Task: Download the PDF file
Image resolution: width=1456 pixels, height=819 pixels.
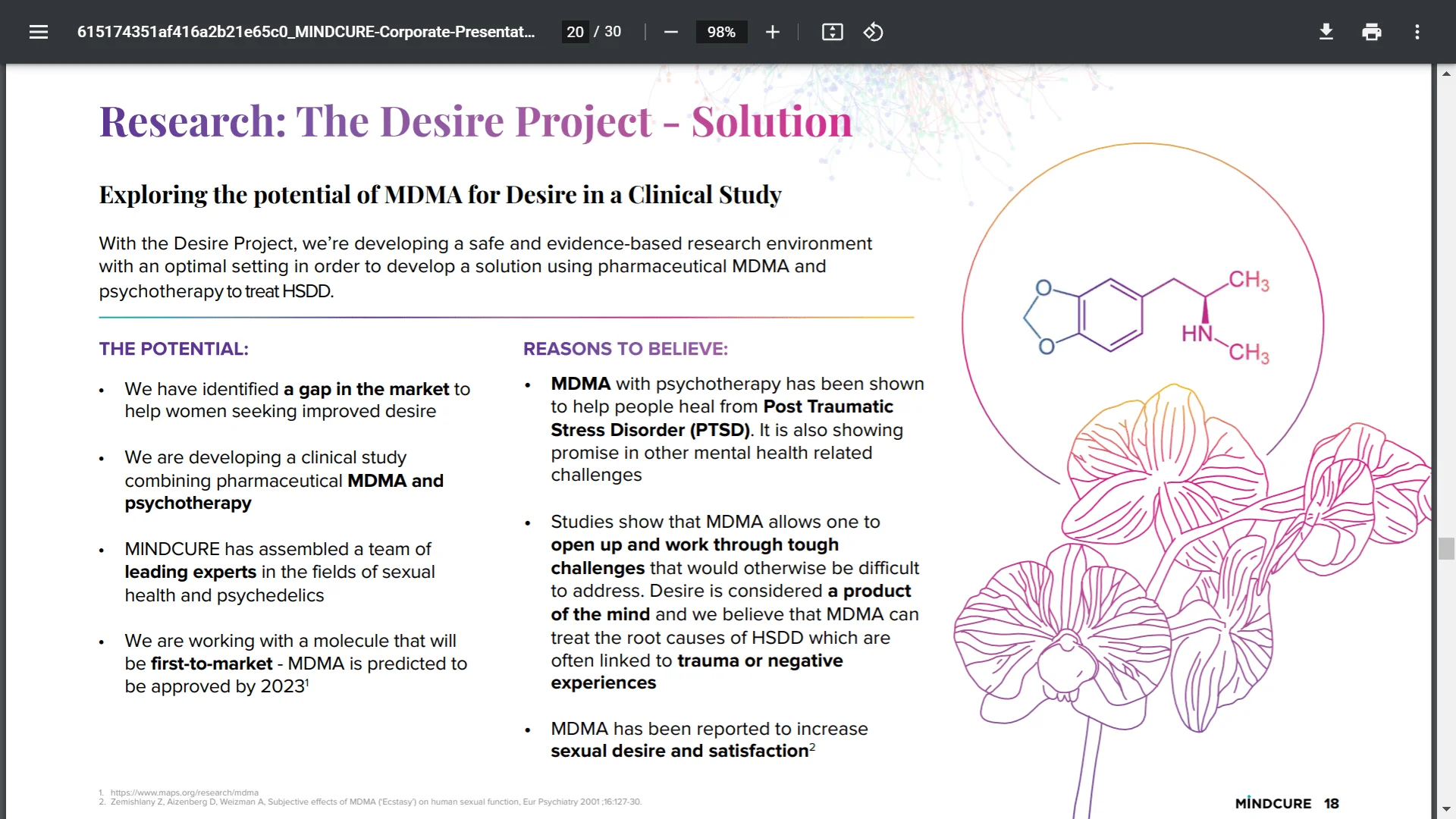Action: point(1326,32)
